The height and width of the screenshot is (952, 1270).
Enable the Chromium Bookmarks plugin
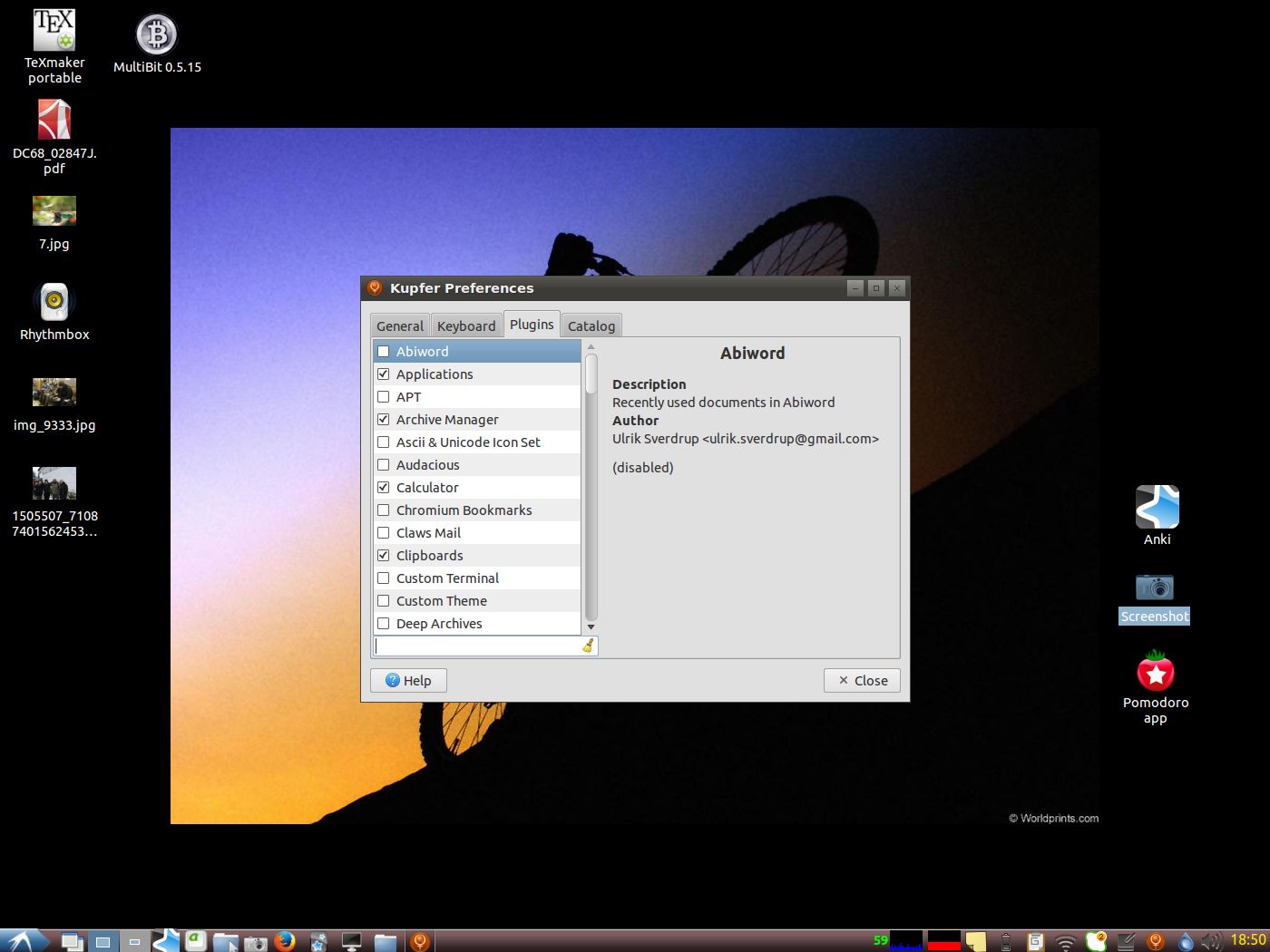[384, 510]
